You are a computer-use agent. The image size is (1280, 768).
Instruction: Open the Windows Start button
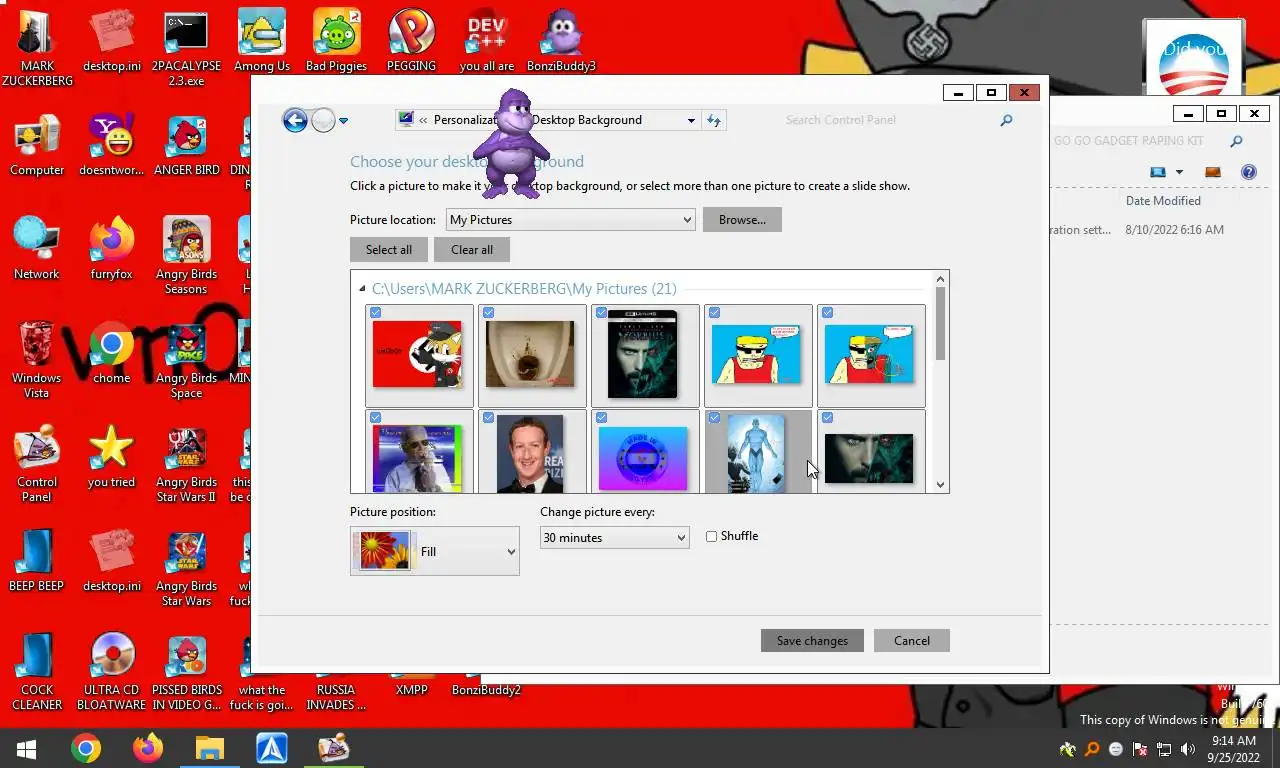pyautogui.click(x=26, y=748)
